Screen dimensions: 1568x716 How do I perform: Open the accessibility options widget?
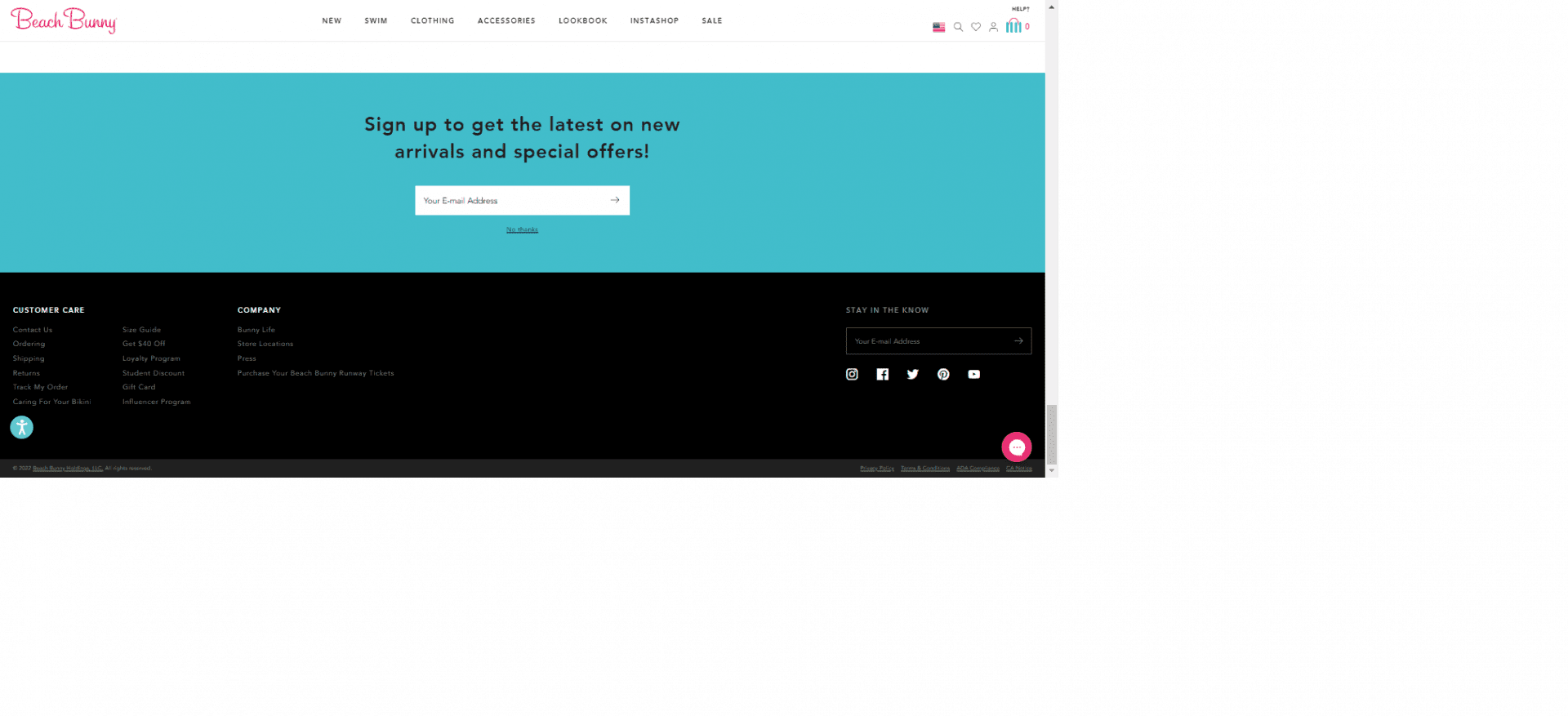pos(22,427)
